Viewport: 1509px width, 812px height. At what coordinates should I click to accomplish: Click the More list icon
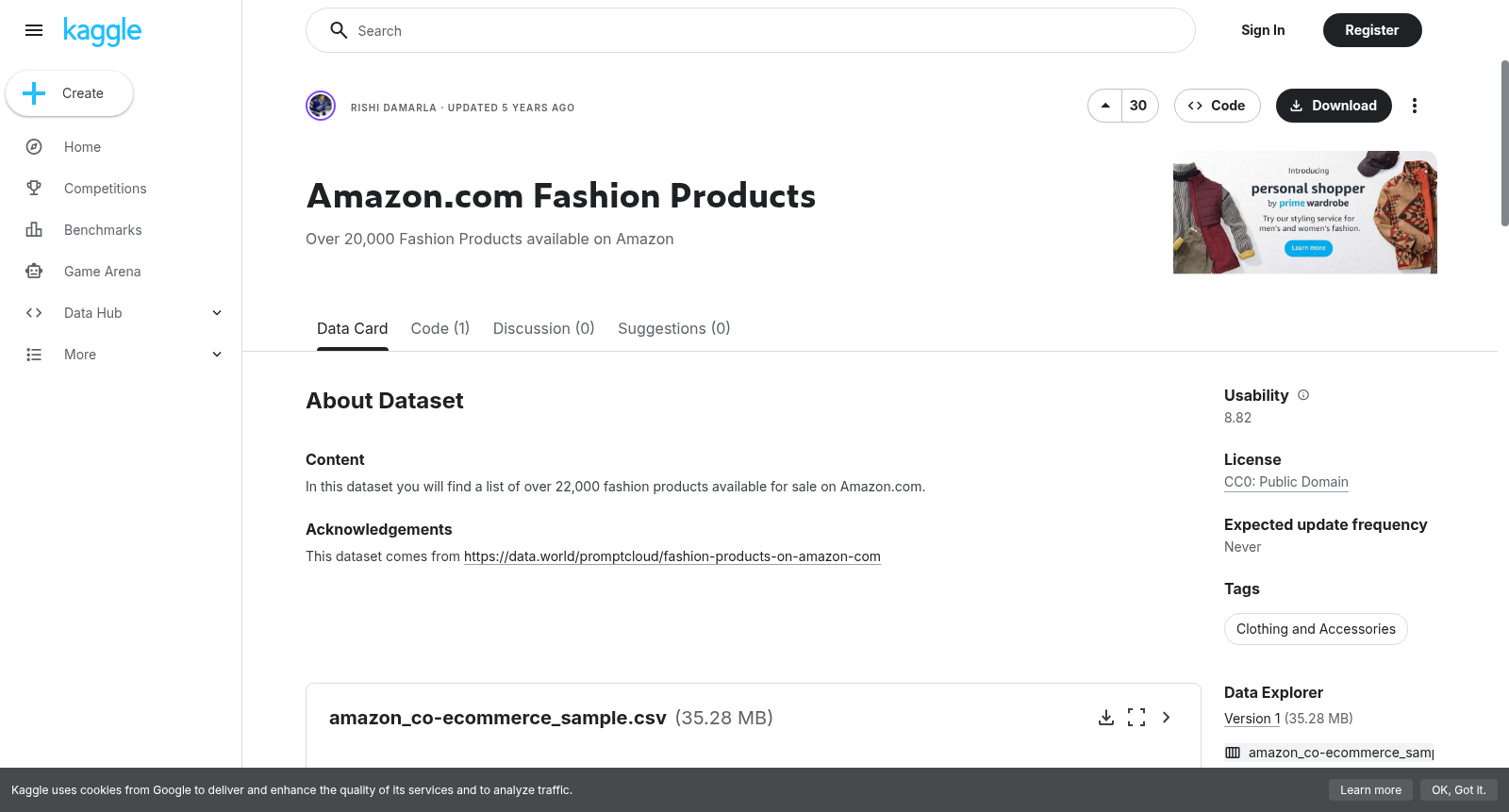(x=34, y=355)
